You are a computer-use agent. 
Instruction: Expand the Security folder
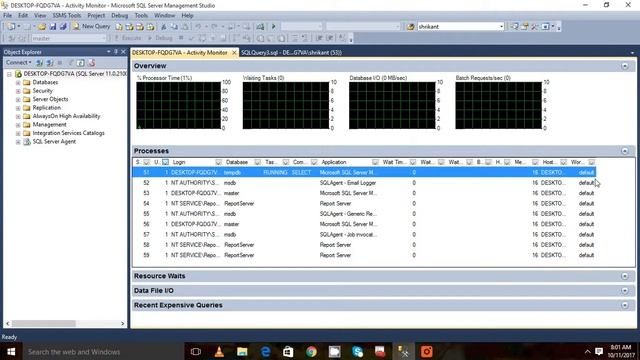coord(18,91)
